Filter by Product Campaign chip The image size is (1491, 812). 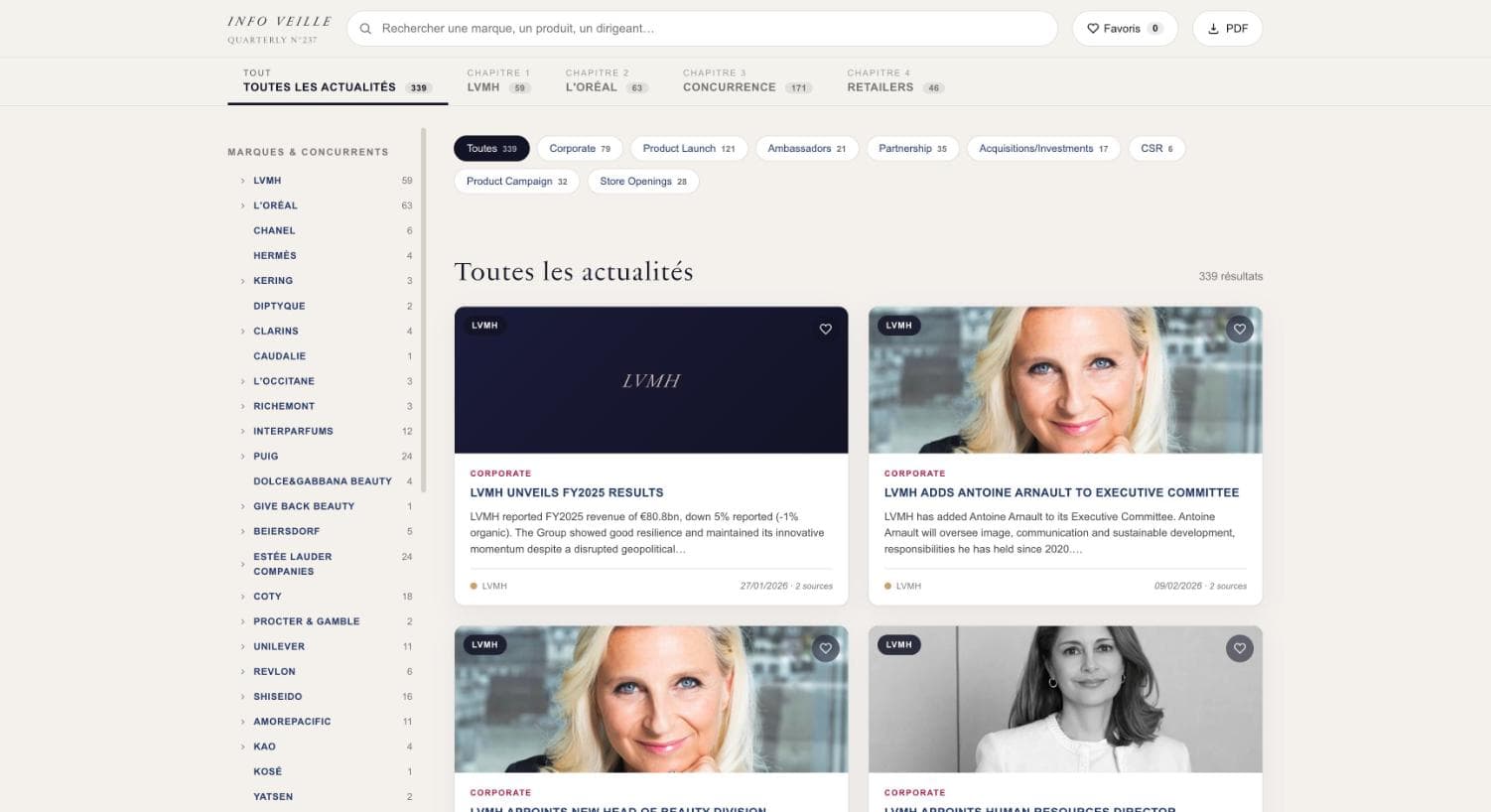point(517,182)
